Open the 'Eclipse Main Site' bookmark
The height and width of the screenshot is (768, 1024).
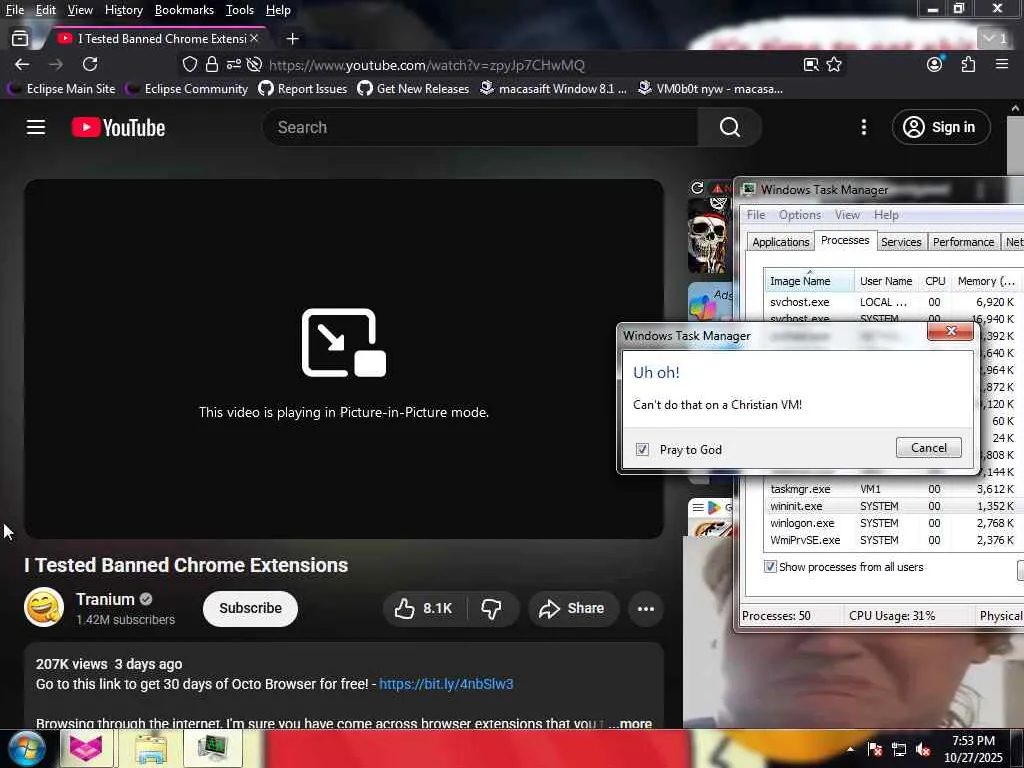point(61,88)
